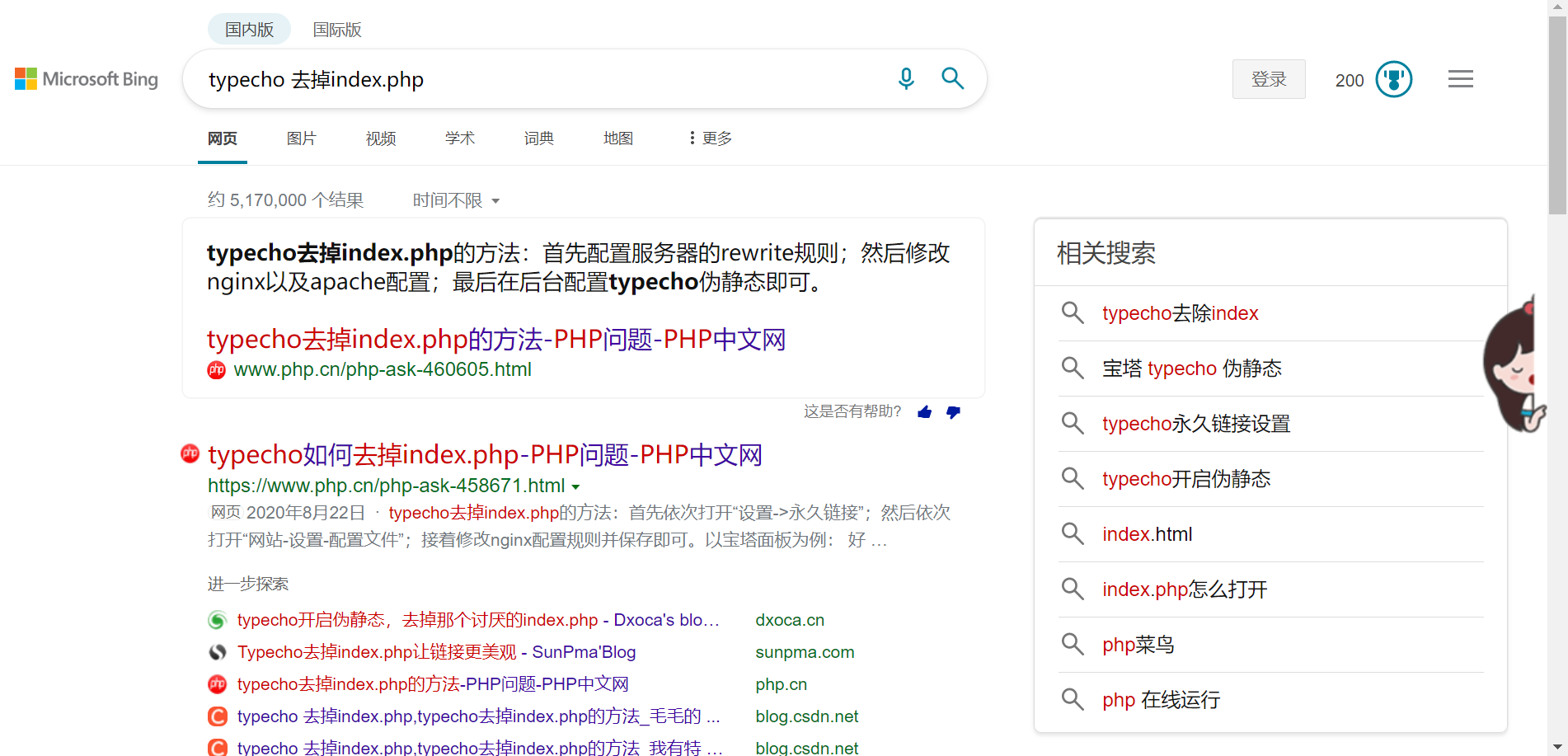Click the 200 rewards points count

[1350, 80]
